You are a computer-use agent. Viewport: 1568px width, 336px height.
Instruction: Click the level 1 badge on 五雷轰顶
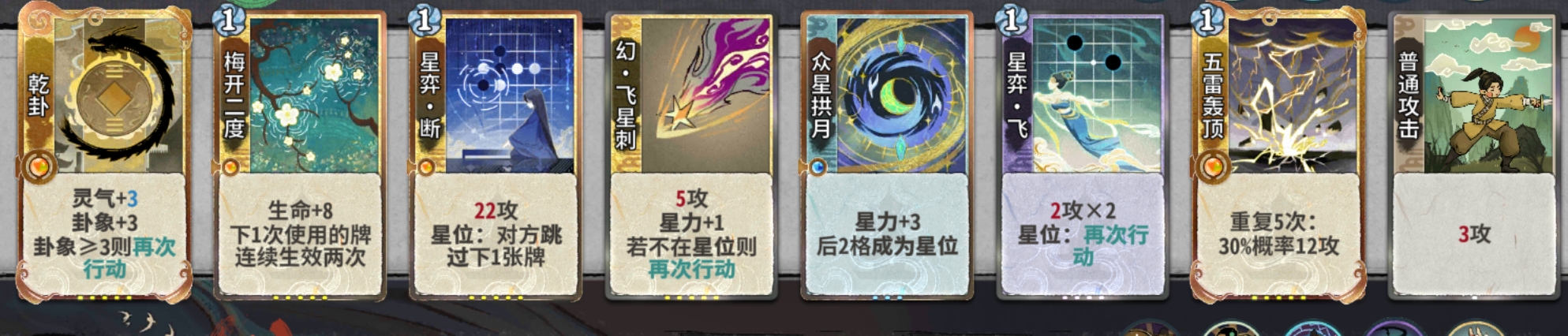click(1207, 20)
